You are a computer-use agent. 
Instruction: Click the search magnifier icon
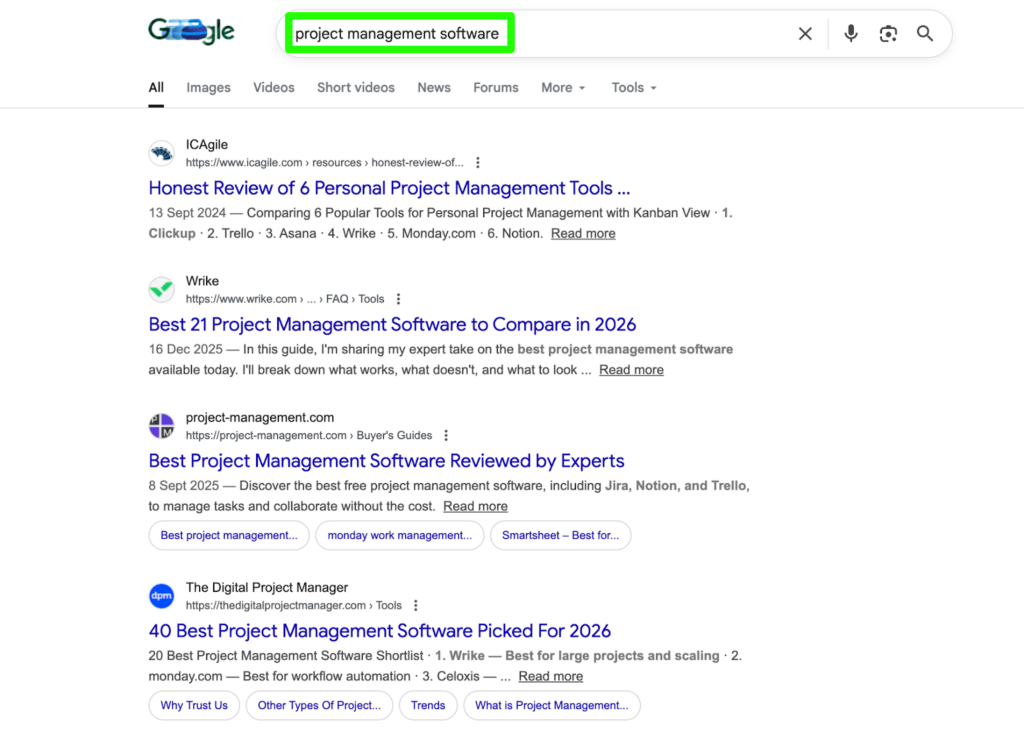[924, 33]
